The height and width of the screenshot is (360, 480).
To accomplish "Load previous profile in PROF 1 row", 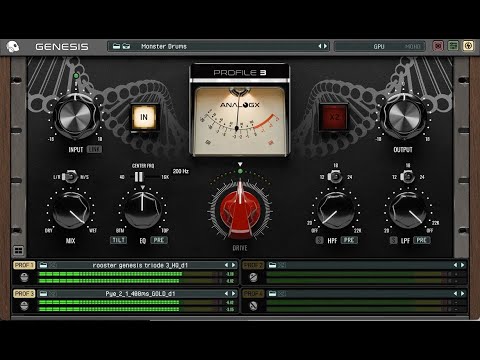I will coord(226,265).
